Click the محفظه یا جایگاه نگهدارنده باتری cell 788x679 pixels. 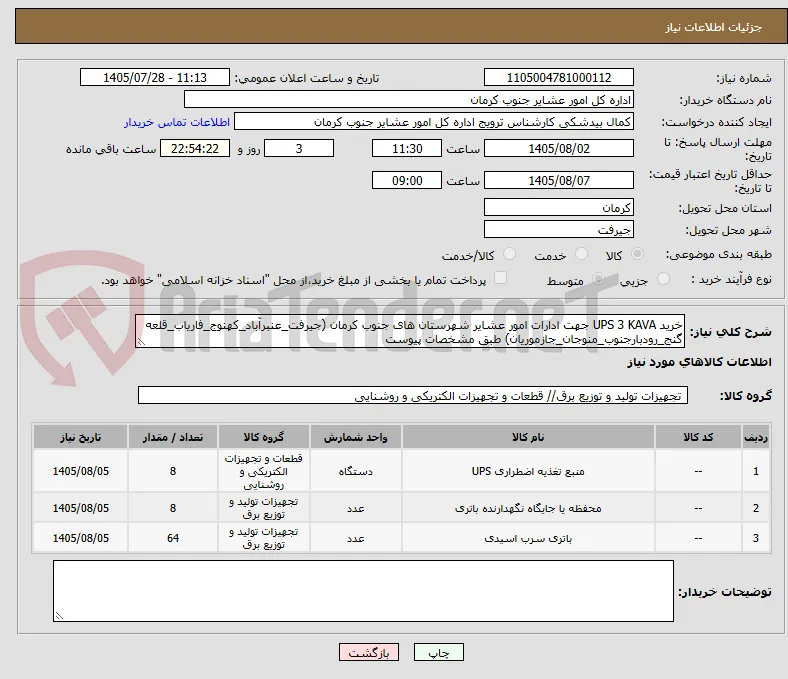528,508
